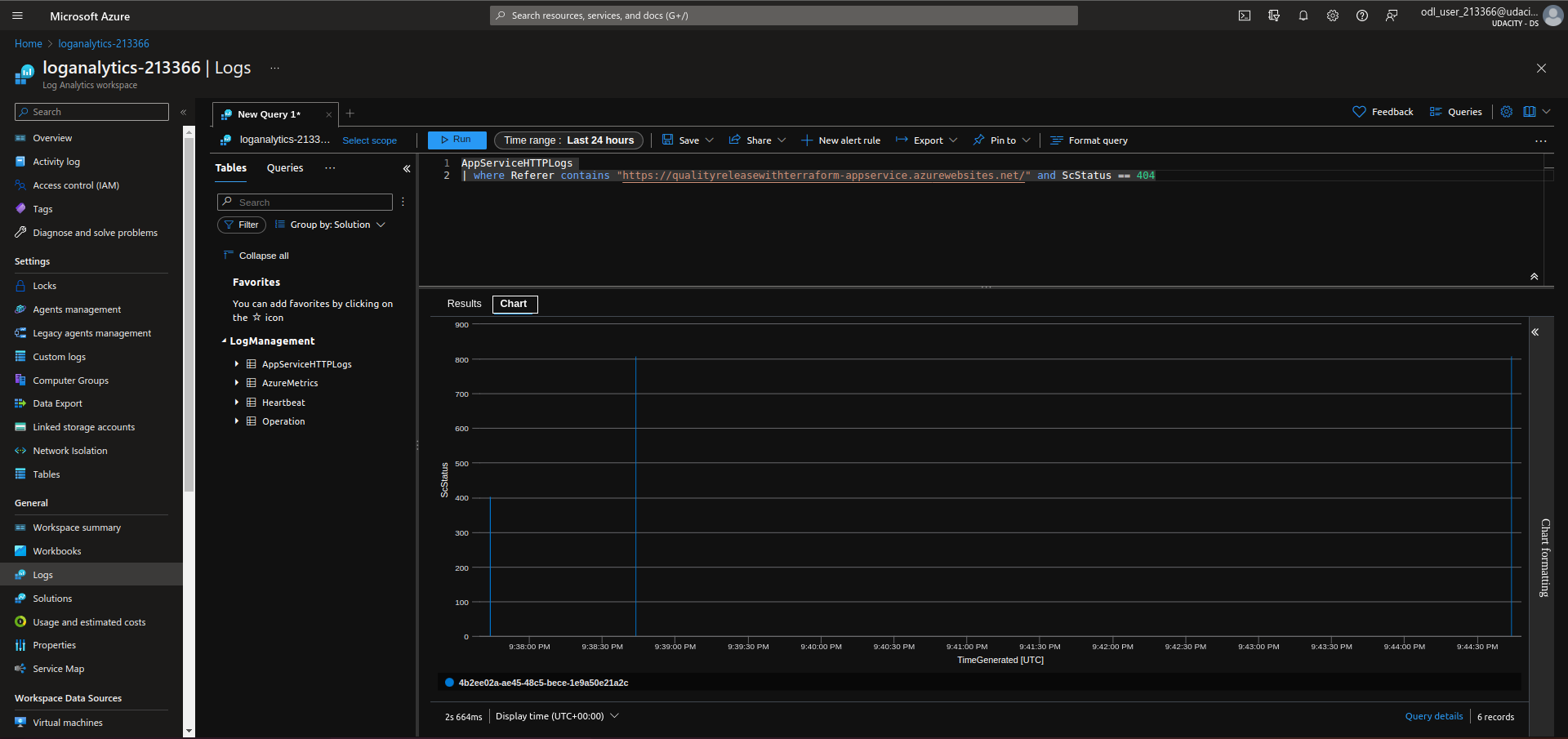Viewport: 1568px width, 739px height.
Task: Click the Feedback button
Action: click(x=1383, y=112)
